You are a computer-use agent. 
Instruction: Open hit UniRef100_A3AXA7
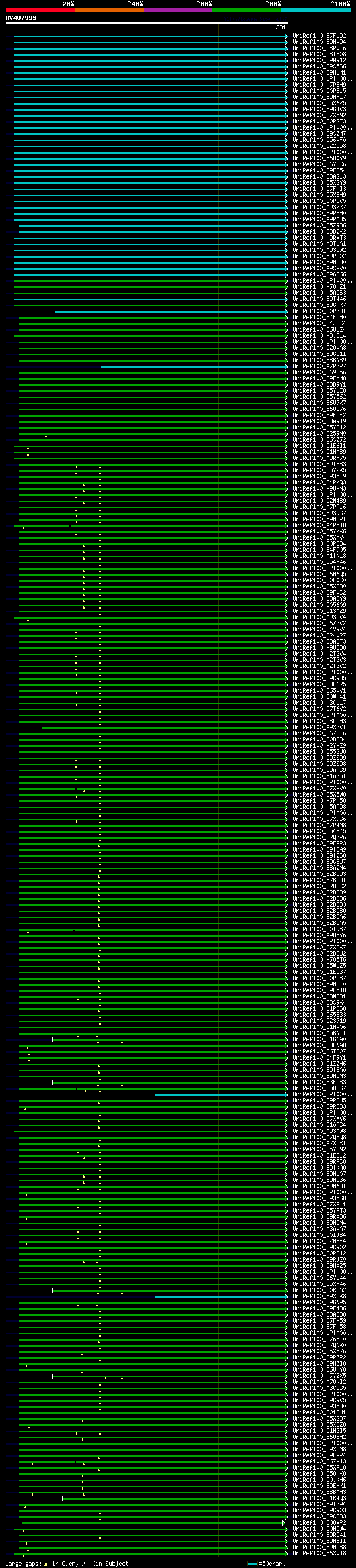[319, 1229]
